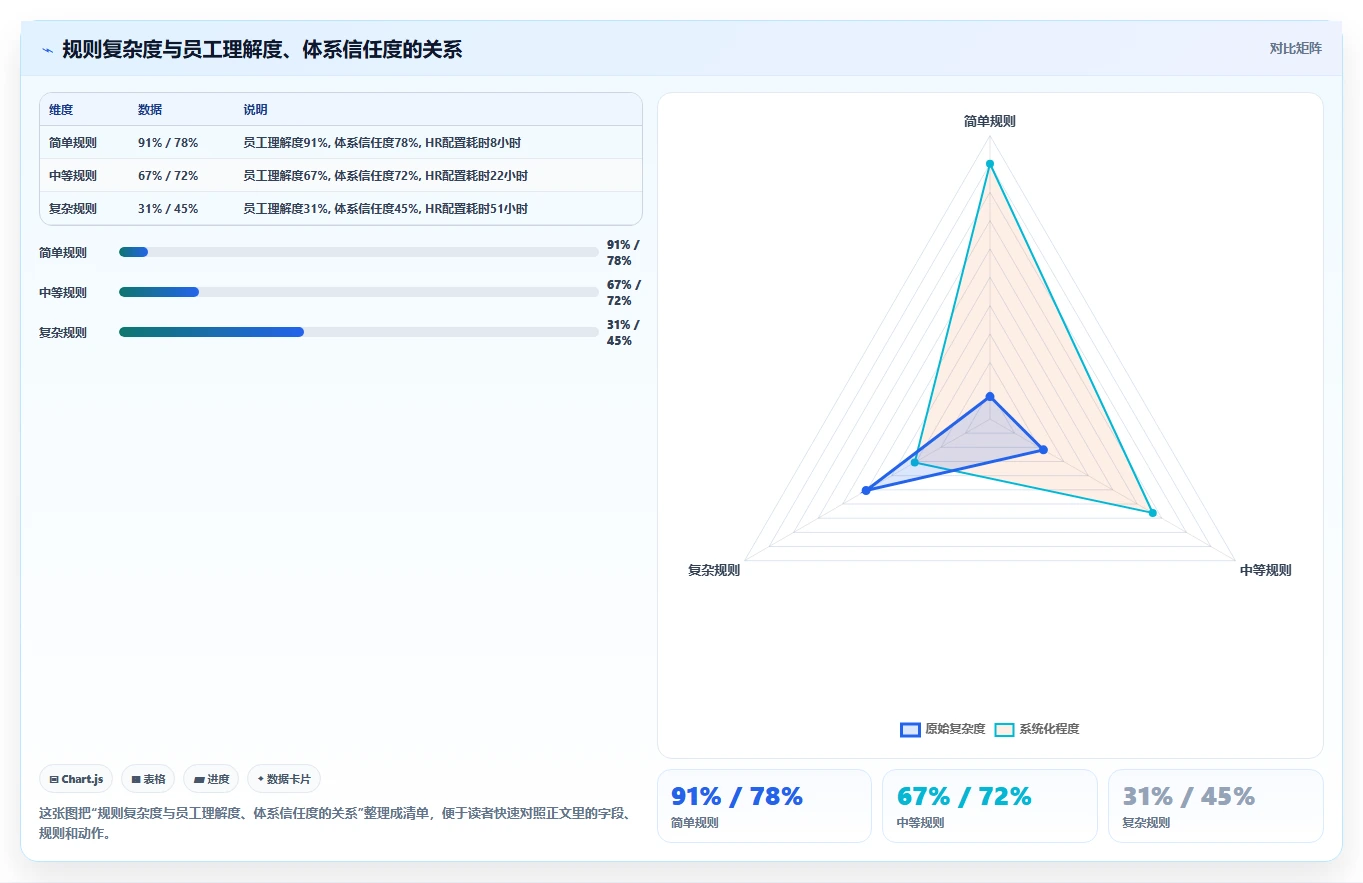Click the blue data point near chart center top
Viewport: 1363px width, 883px height.
pyautogui.click(x=990, y=397)
